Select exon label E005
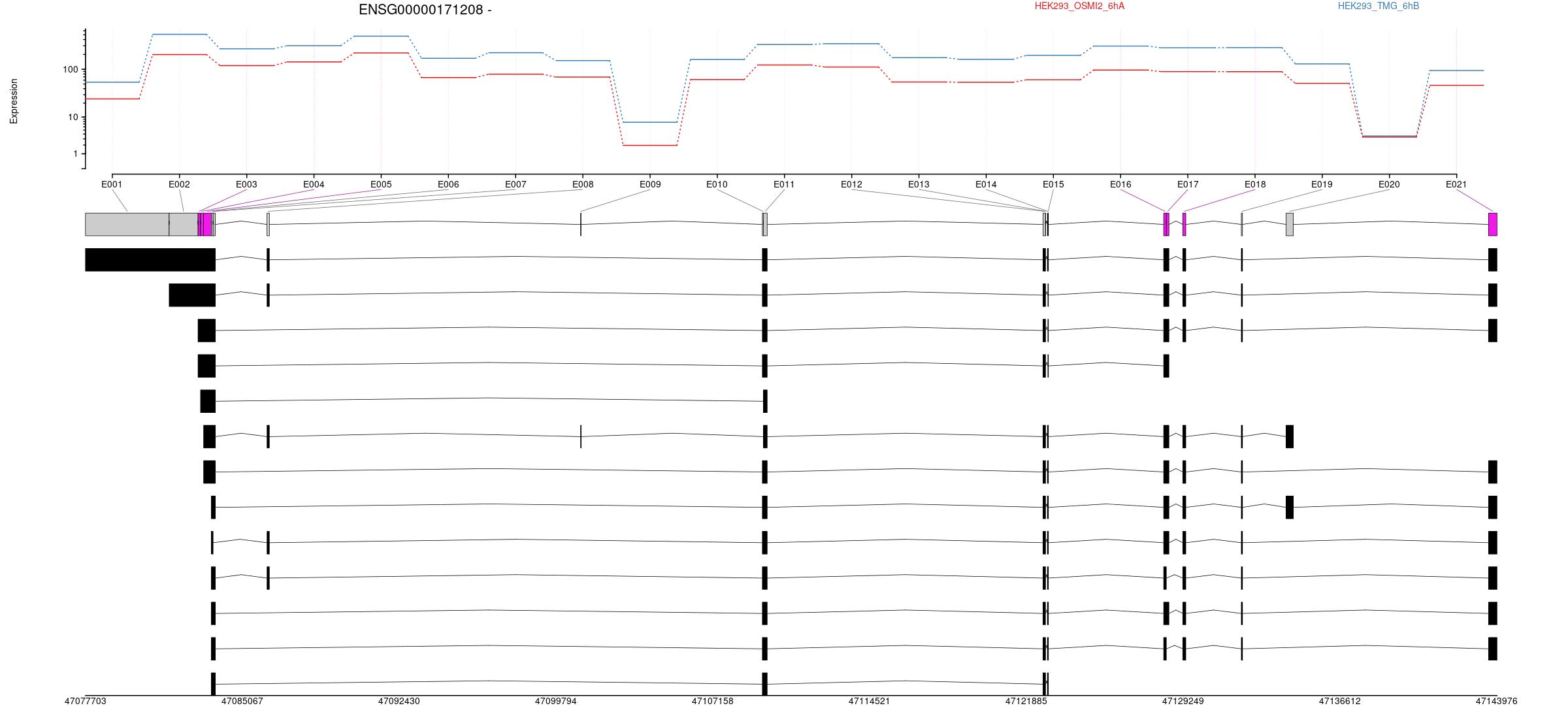The height and width of the screenshot is (712, 1568). 381,184
